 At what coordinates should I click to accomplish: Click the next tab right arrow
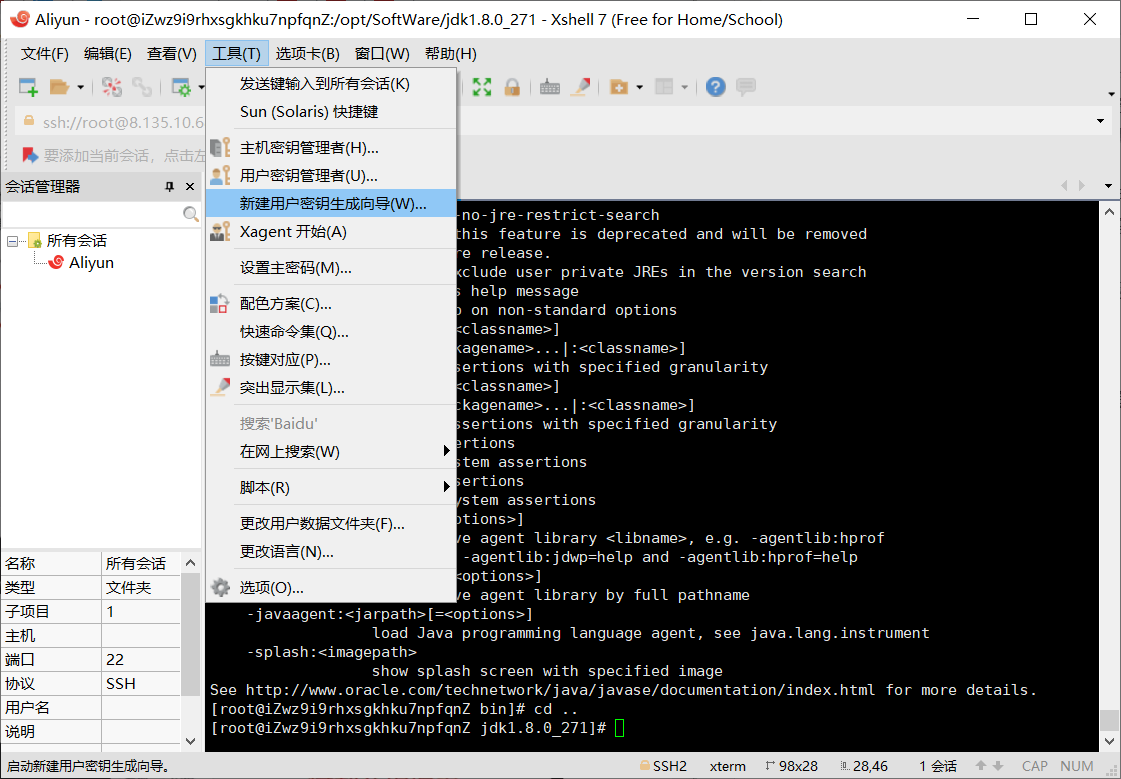point(1082,186)
